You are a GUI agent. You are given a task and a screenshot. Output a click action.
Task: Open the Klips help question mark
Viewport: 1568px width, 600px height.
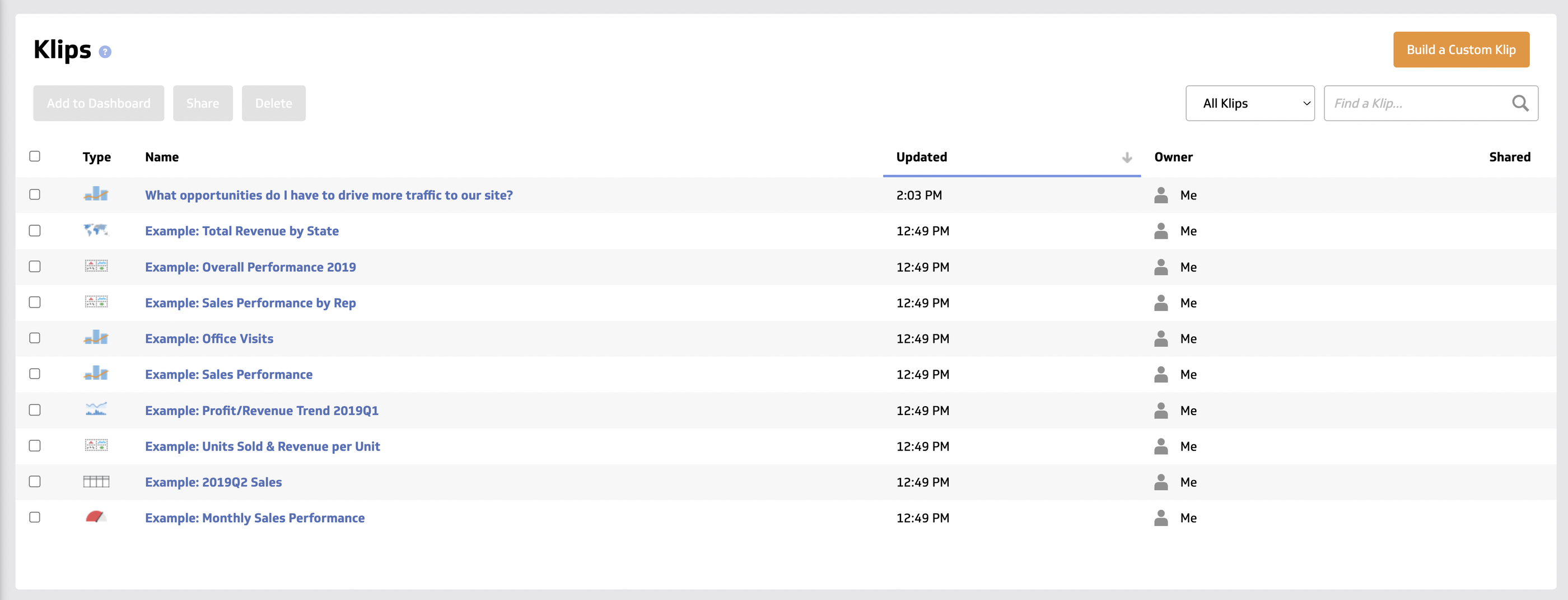point(105,53)
